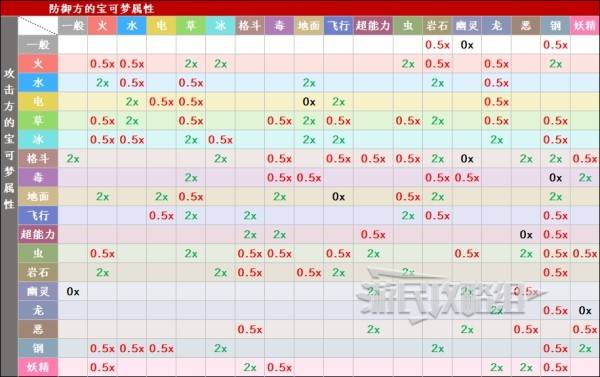Image resolution: width=600 pixels, height=377 pixels.
Task: Click the 恶 attacker row label
Action: coord(38,329)
